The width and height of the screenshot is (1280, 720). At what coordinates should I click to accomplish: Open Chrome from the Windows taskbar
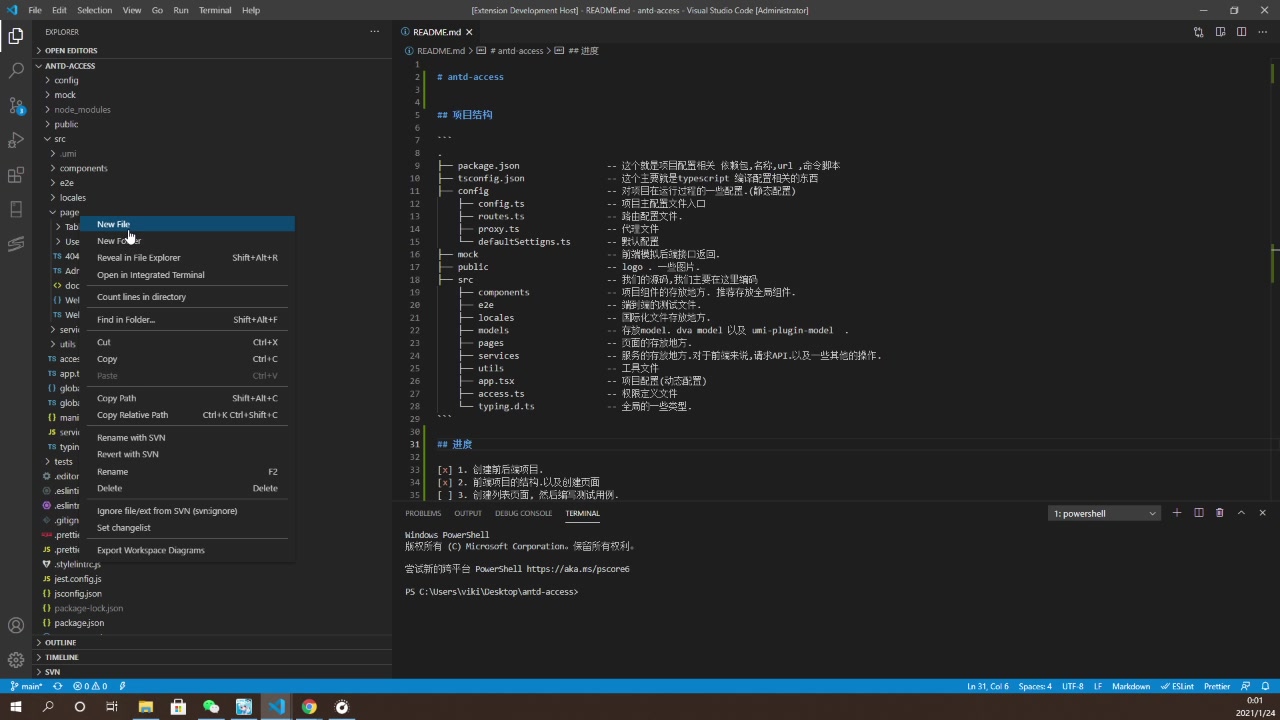coord(309,707)
